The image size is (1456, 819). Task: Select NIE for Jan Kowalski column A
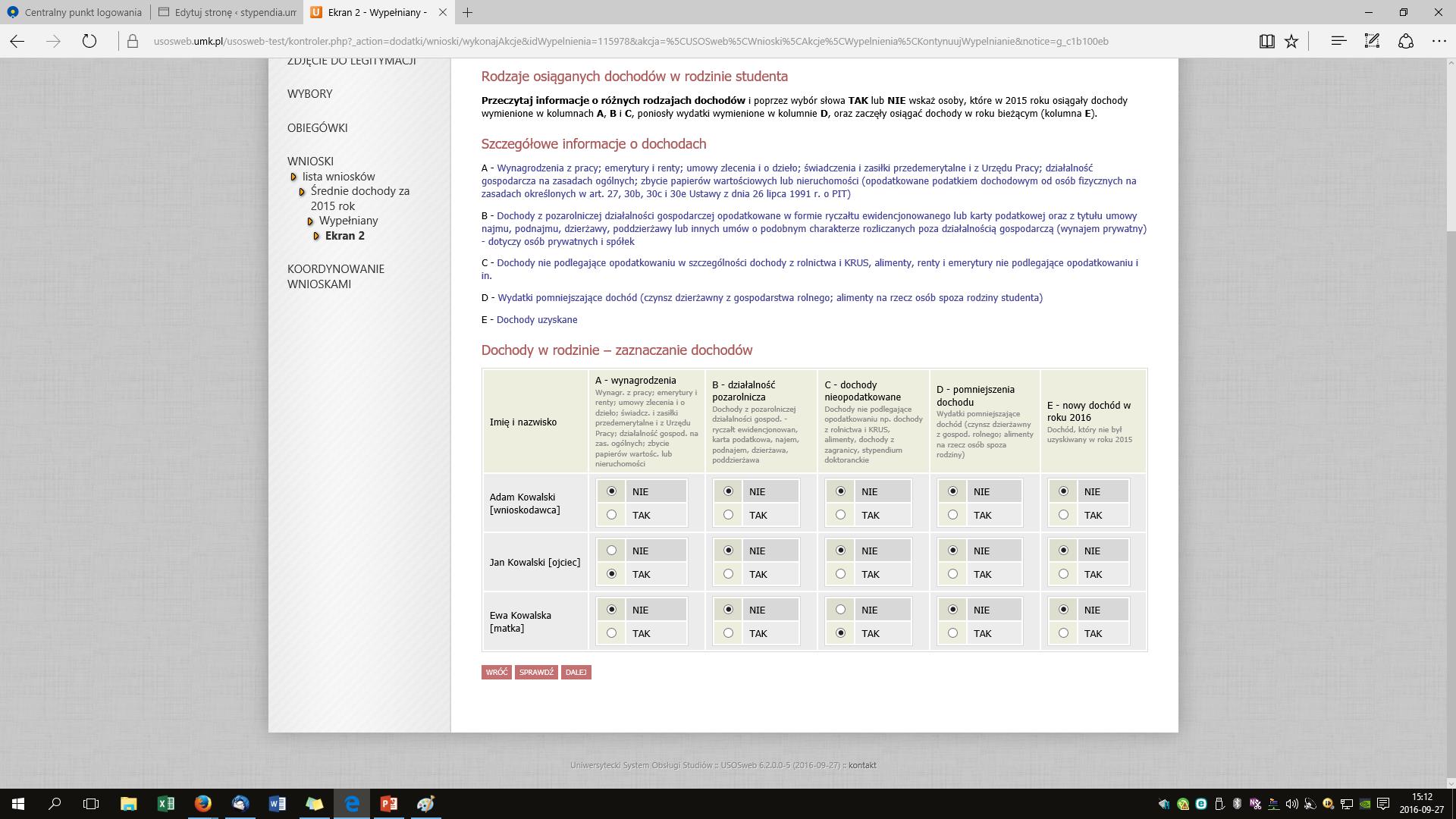(x=611, y=551)
